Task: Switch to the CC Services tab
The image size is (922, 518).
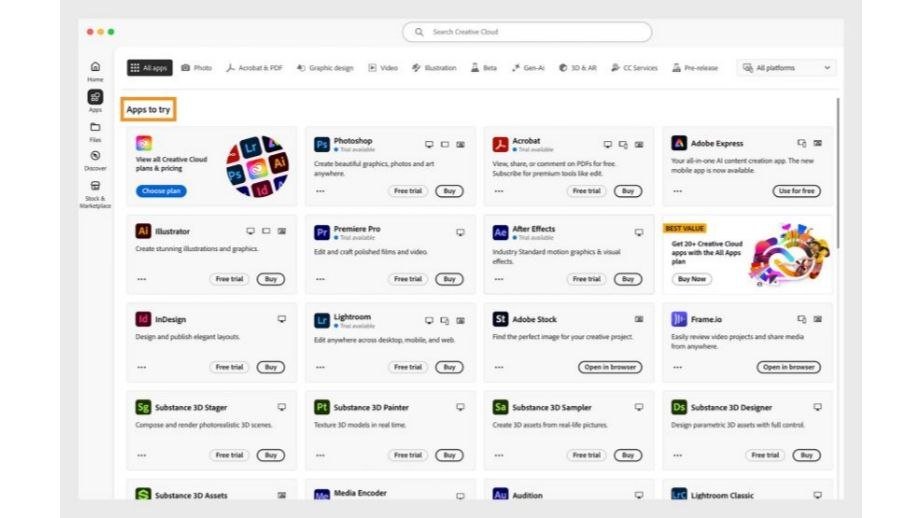Action: (x=634, y=68)
